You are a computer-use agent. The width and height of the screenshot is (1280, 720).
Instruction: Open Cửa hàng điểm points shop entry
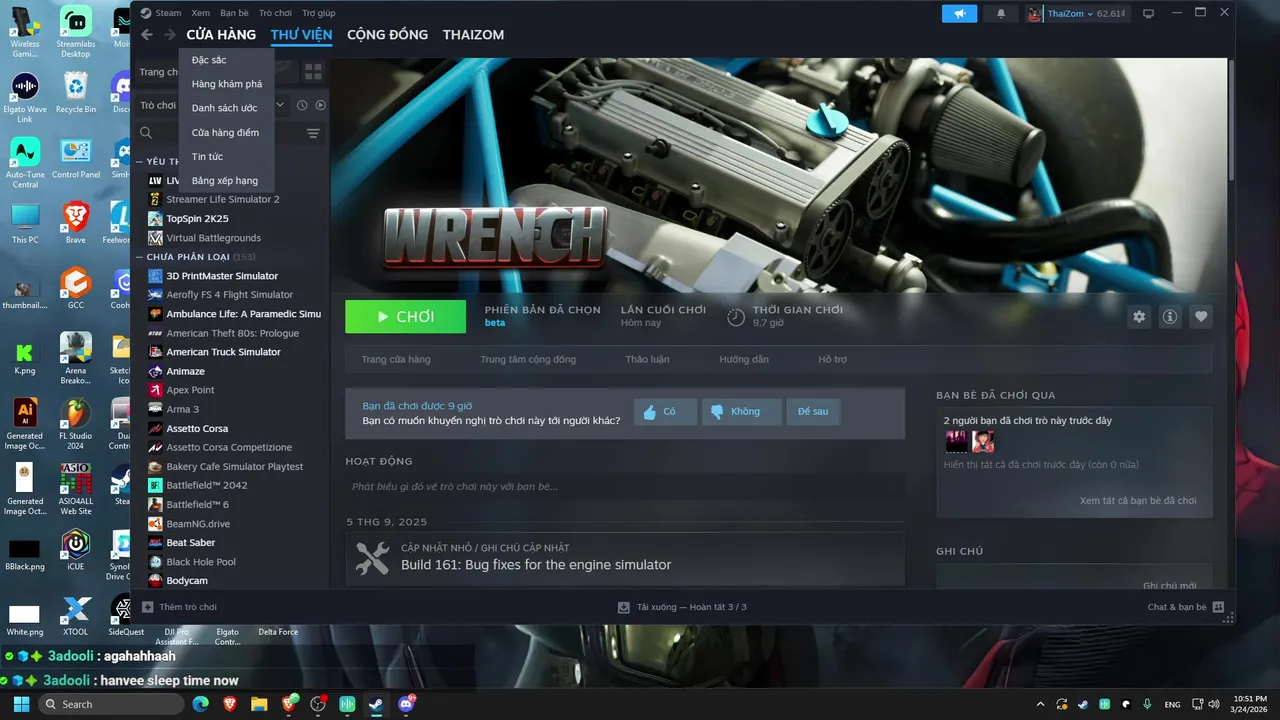tap(226, 132)
